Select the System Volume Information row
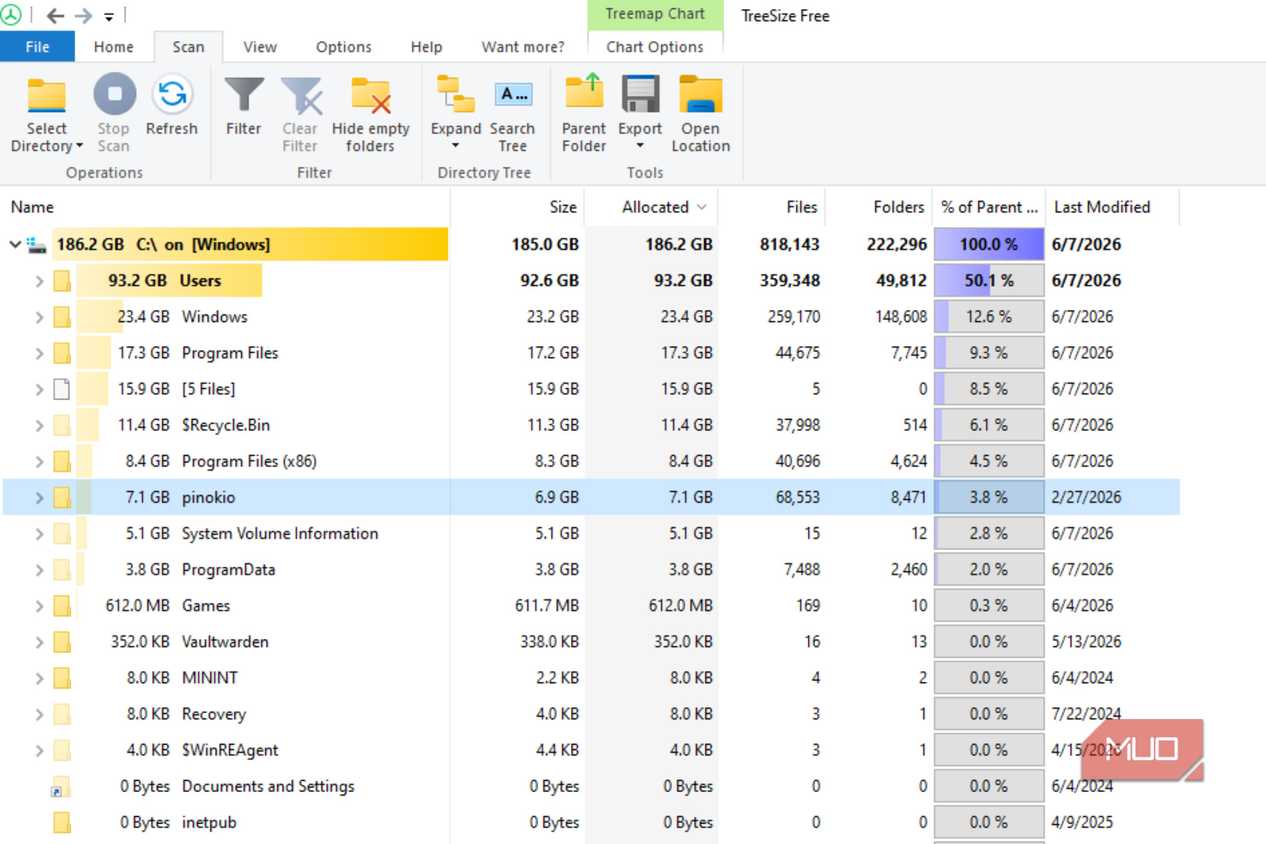This screenshot has height=844, width=1266. (x=591, y=534)
